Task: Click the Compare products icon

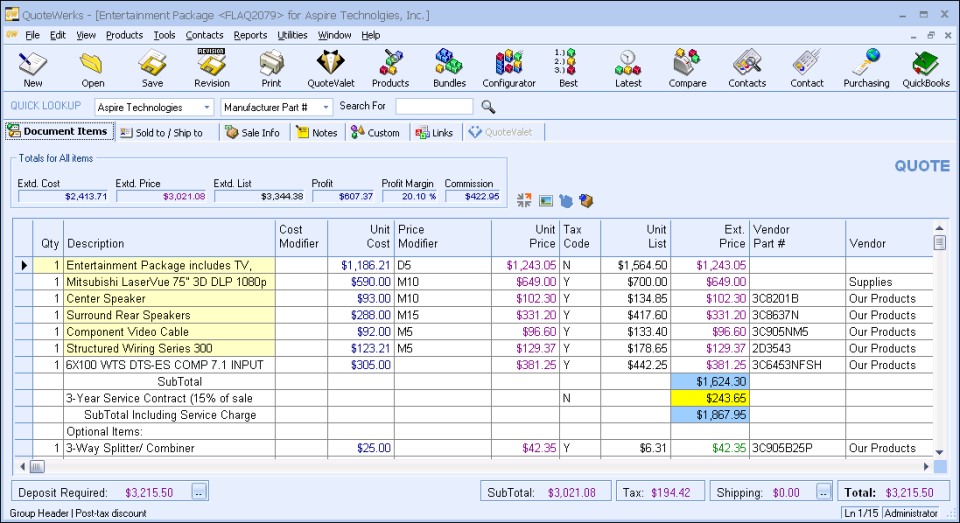Action: point(687,68)
